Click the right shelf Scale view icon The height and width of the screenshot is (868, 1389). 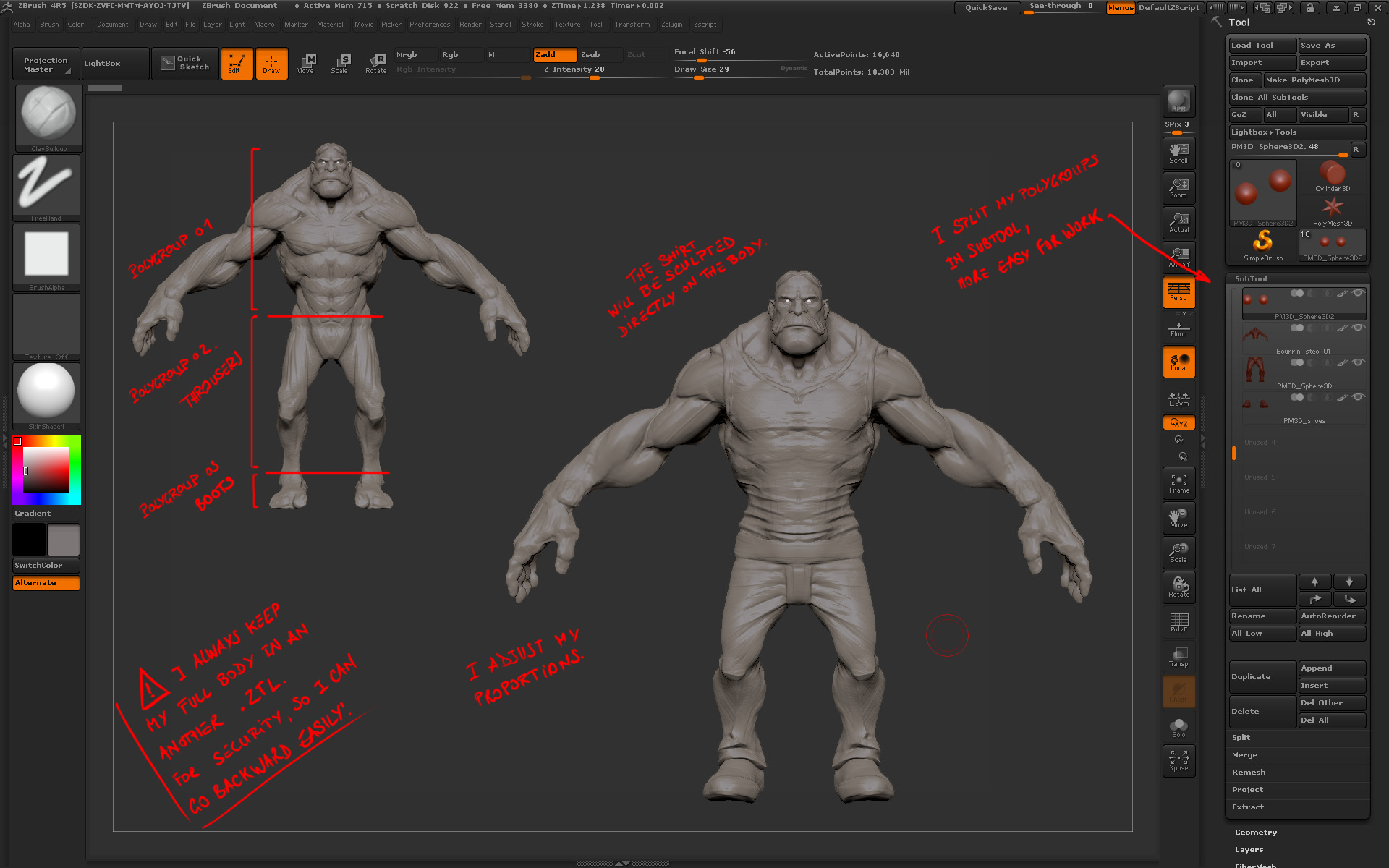point(1178,553)
